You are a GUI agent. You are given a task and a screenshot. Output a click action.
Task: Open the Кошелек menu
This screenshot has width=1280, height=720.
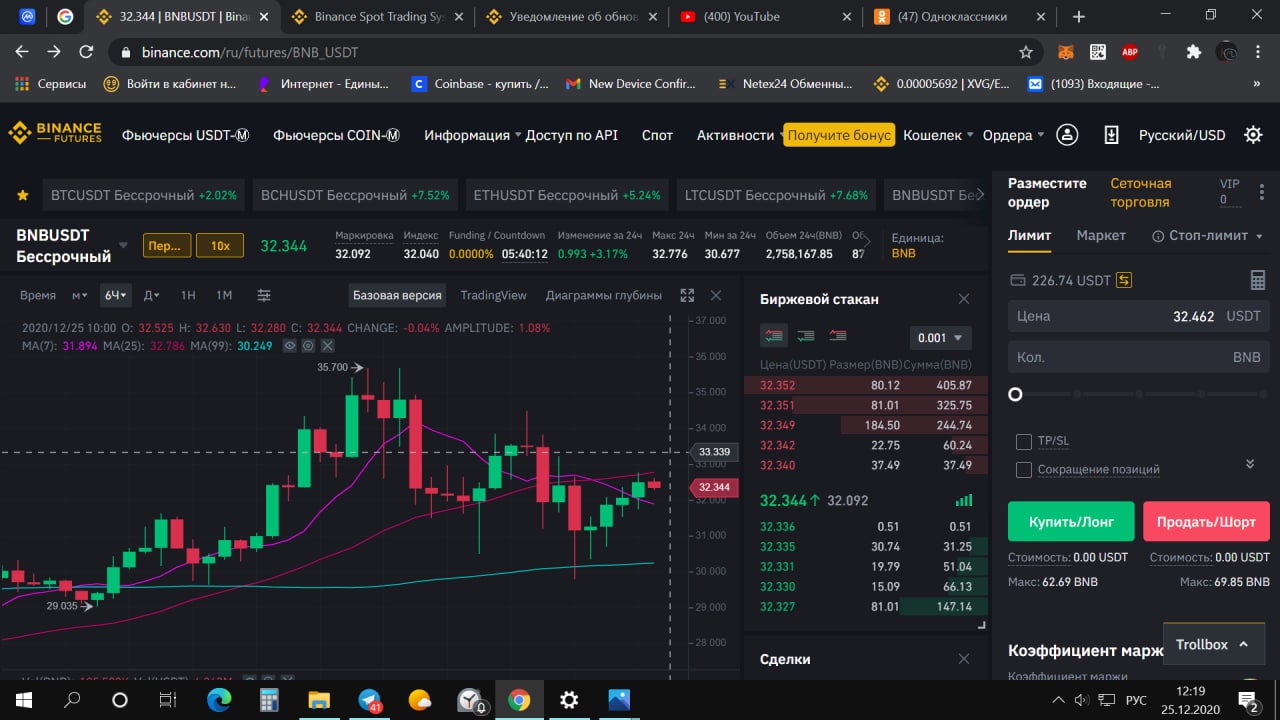click(x=937, y=135)
